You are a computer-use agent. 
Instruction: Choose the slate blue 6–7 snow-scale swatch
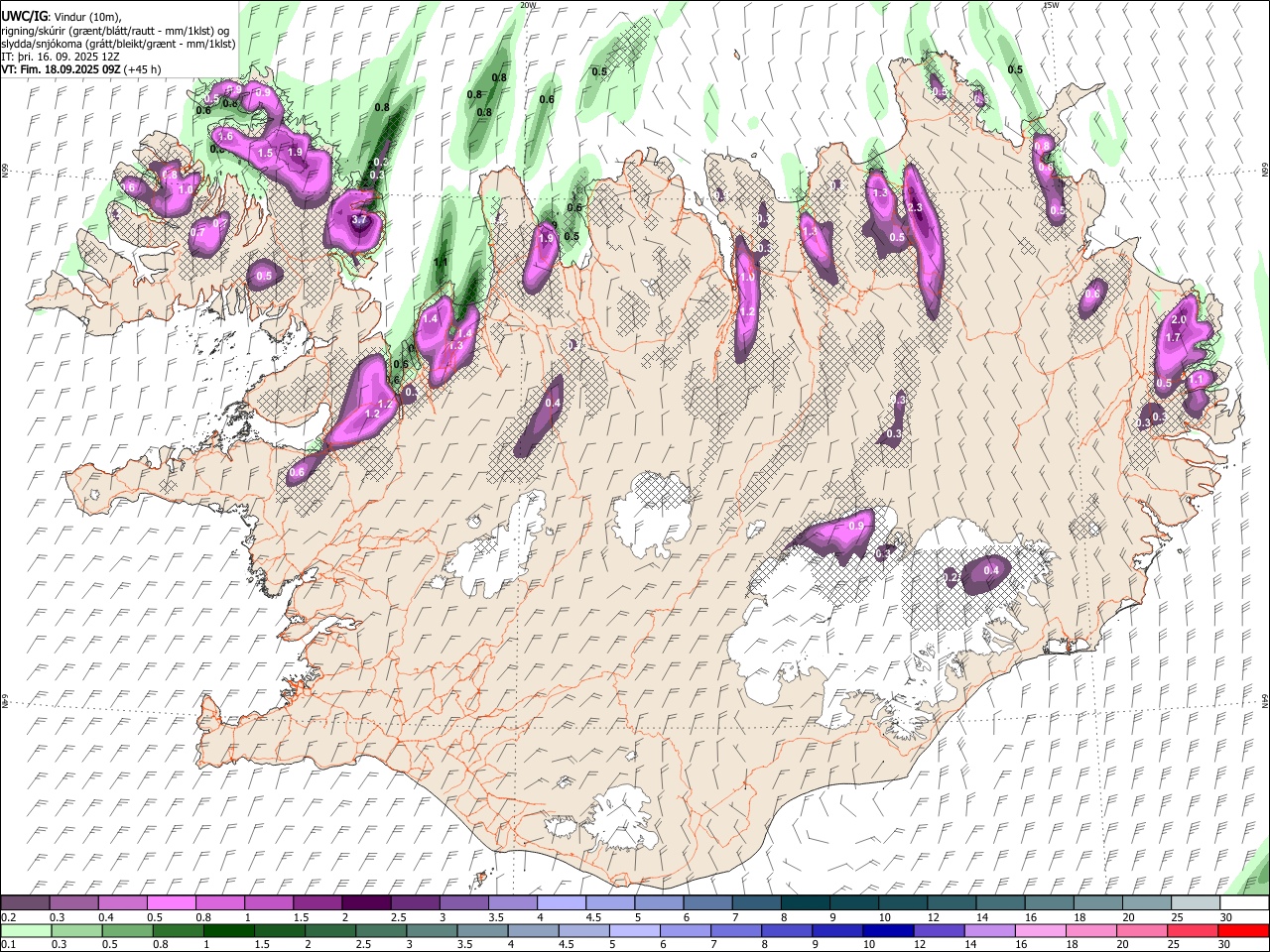pyautogui.click(x=708, y=903)
